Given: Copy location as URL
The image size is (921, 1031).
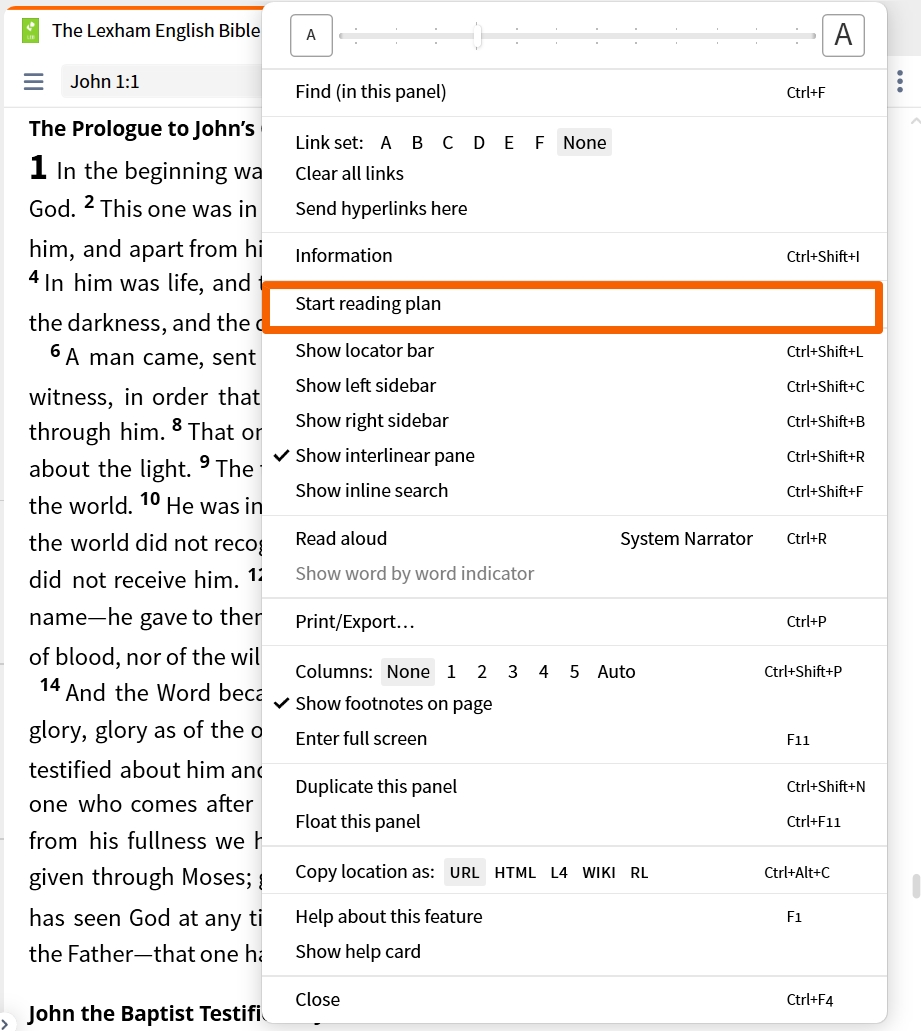Looking at the screenshot, I should 464,873.
